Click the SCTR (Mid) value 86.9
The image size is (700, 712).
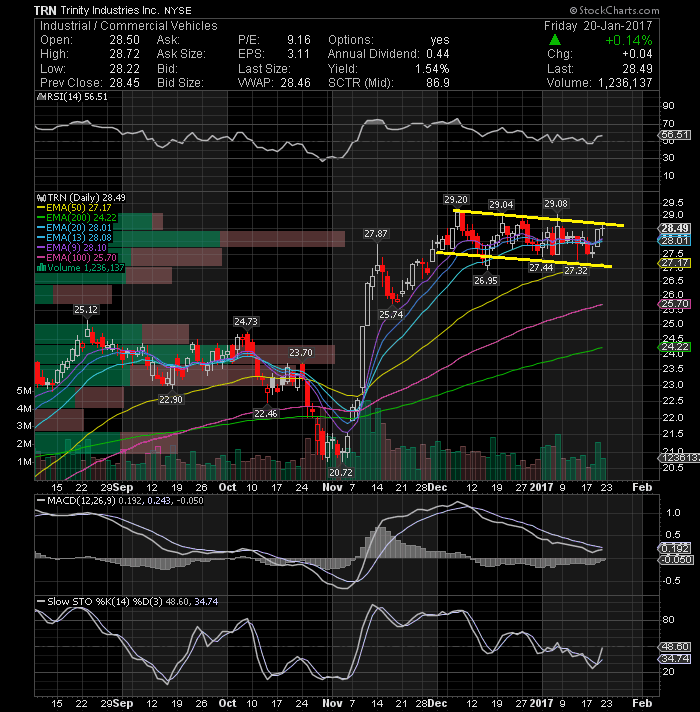[x=438, y=83]
